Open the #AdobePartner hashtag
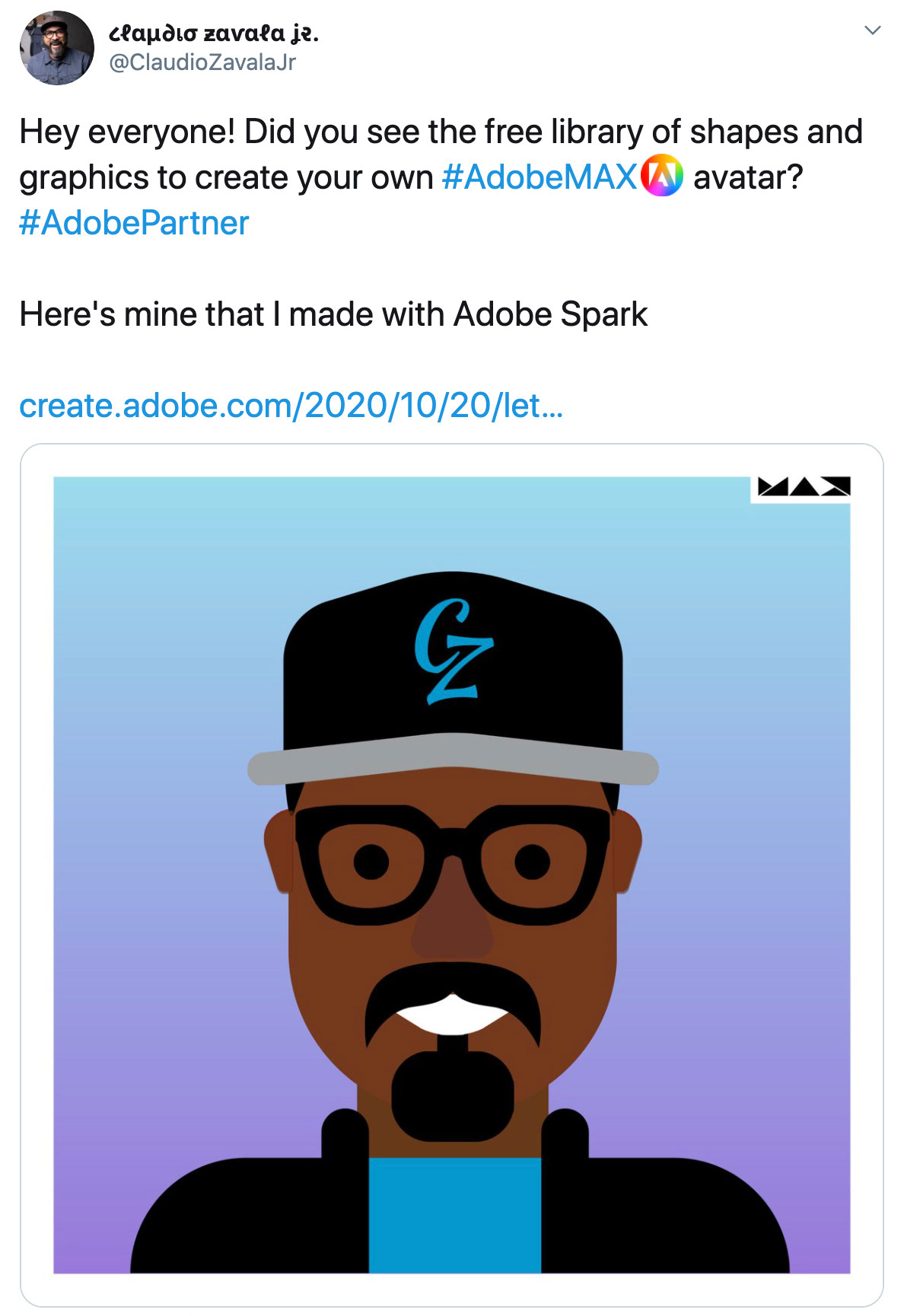Screen dimensions: 904x1316 (134, 223)
